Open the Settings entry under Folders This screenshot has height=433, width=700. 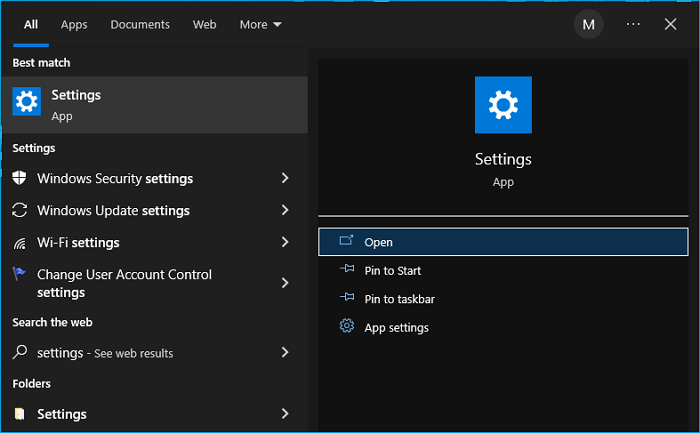coord(154,414)
